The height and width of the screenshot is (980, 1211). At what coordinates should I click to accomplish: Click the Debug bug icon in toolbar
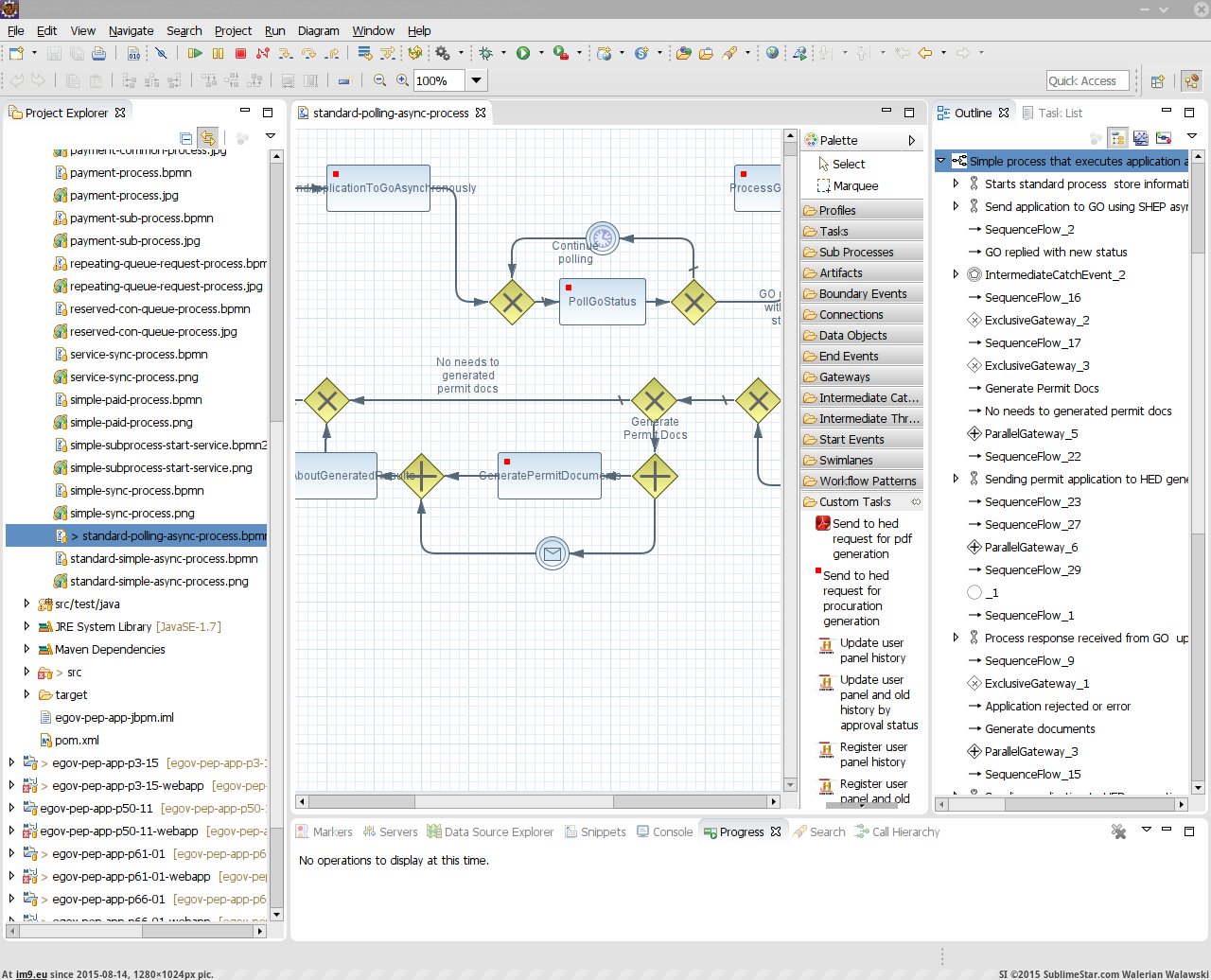click(486, 54)
